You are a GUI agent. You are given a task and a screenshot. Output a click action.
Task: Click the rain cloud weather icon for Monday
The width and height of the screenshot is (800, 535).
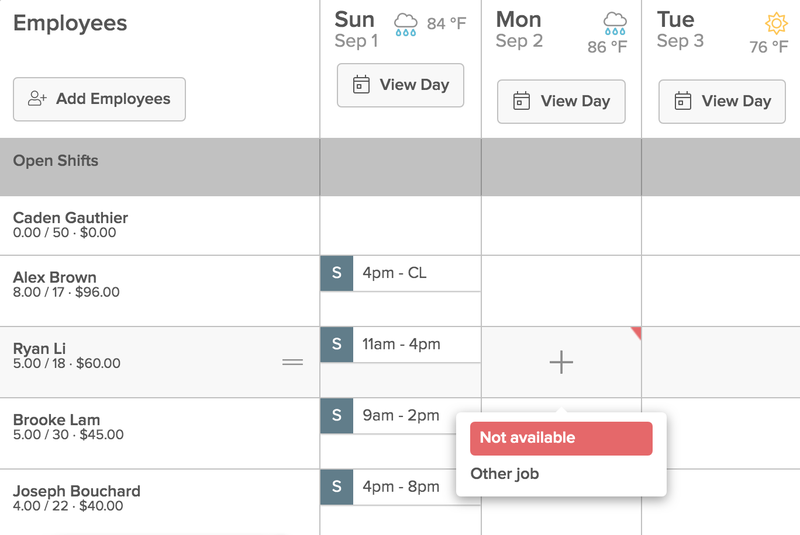click(x=615, y=23)
